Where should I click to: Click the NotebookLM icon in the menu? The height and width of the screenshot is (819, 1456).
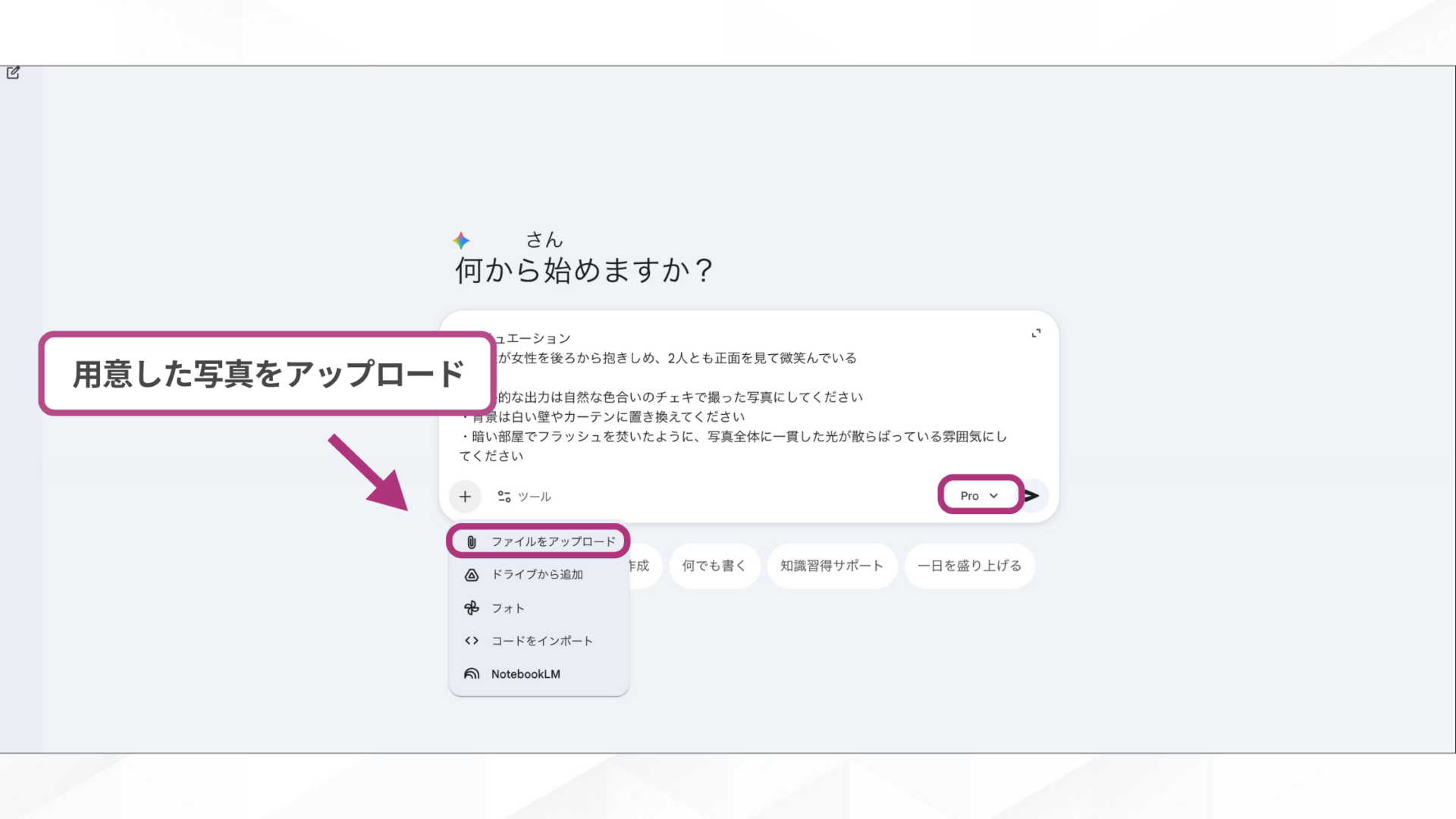pos(472,673)
